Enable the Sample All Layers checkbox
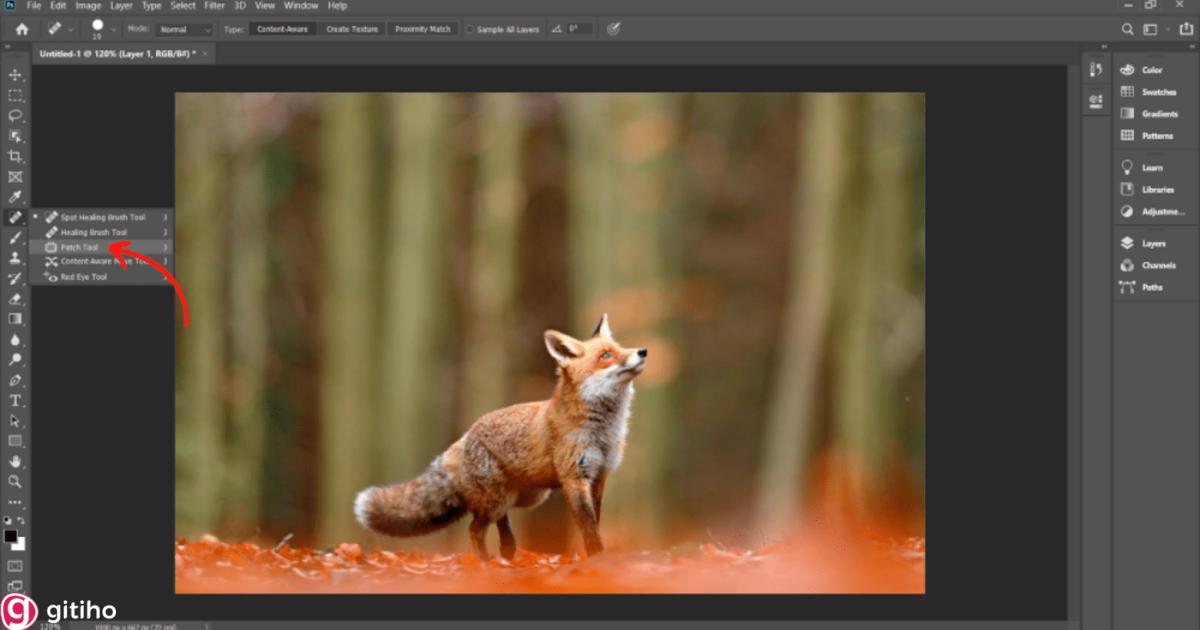The width and height of the screenshot is (1200, 630). 468,28
